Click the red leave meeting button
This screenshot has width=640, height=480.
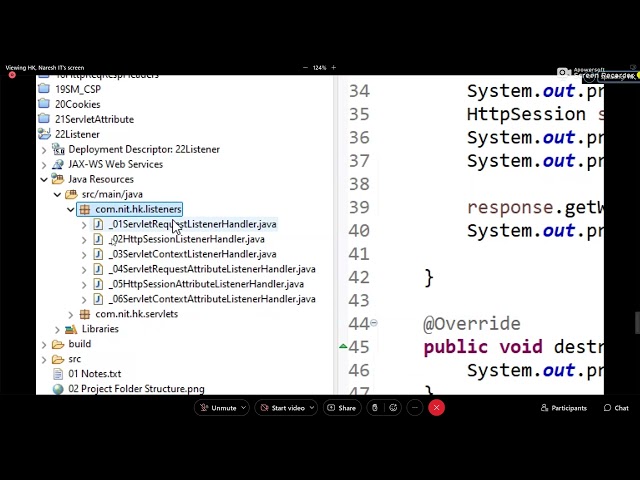tap(436, 408)
